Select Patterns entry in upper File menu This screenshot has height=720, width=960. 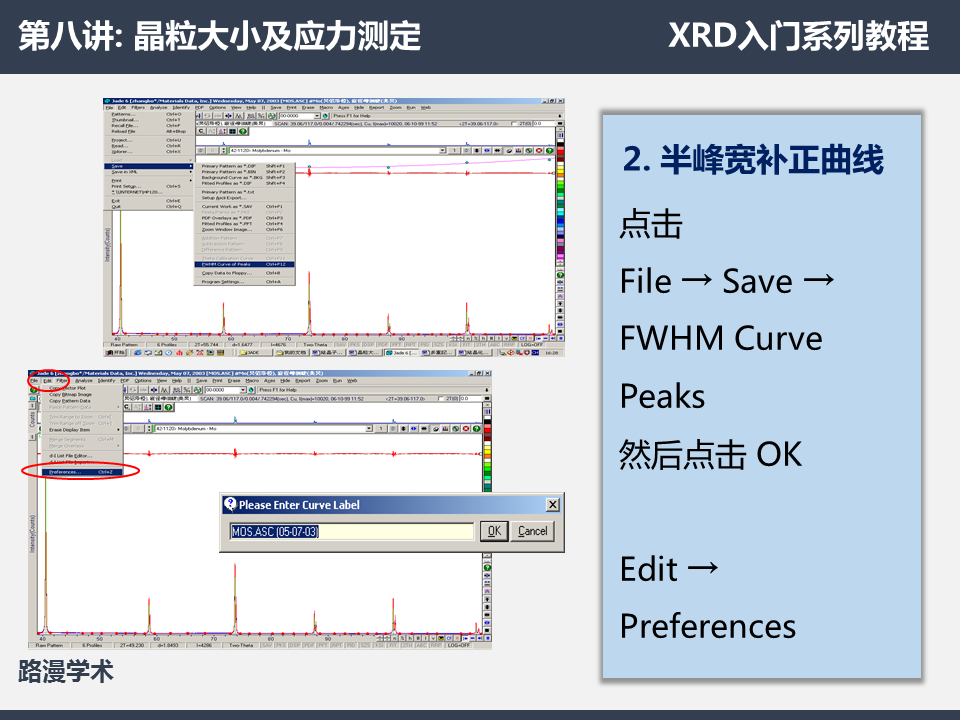[148, 114]
